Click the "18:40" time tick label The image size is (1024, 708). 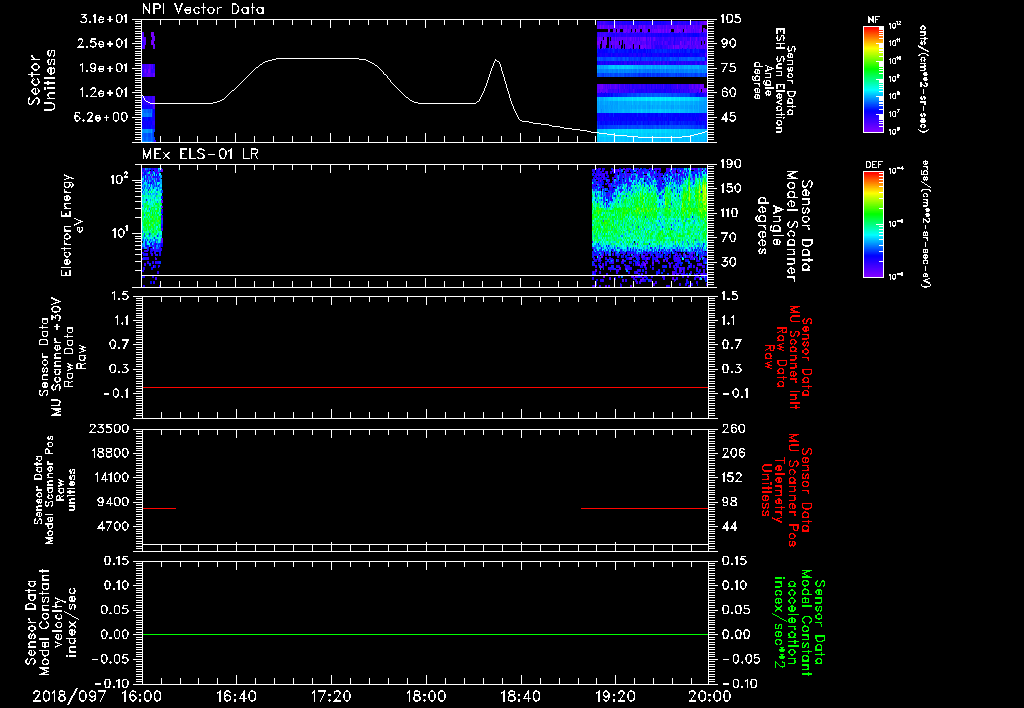520,697
